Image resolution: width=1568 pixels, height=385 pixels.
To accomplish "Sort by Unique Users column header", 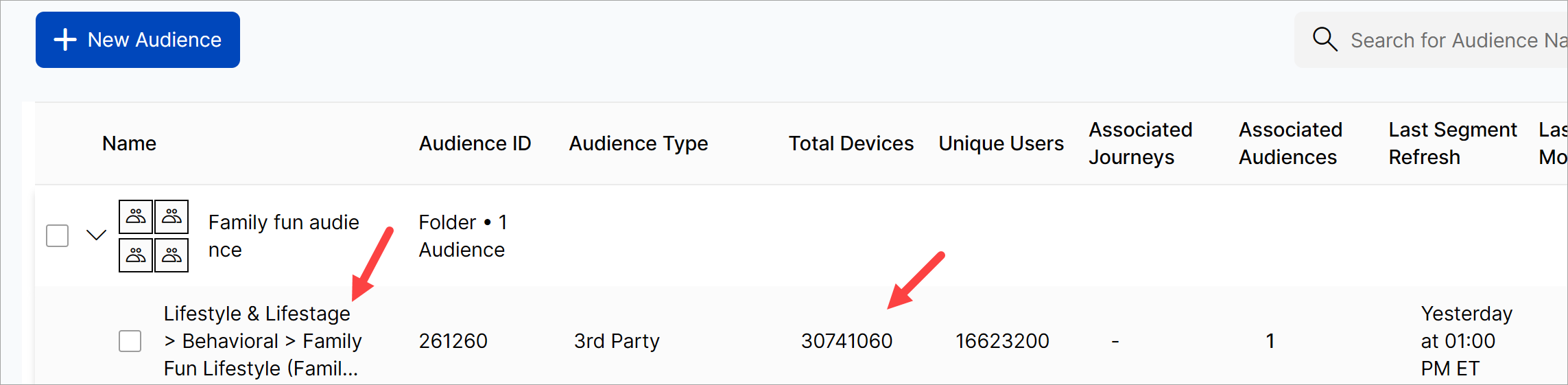I will [1001, 143].
